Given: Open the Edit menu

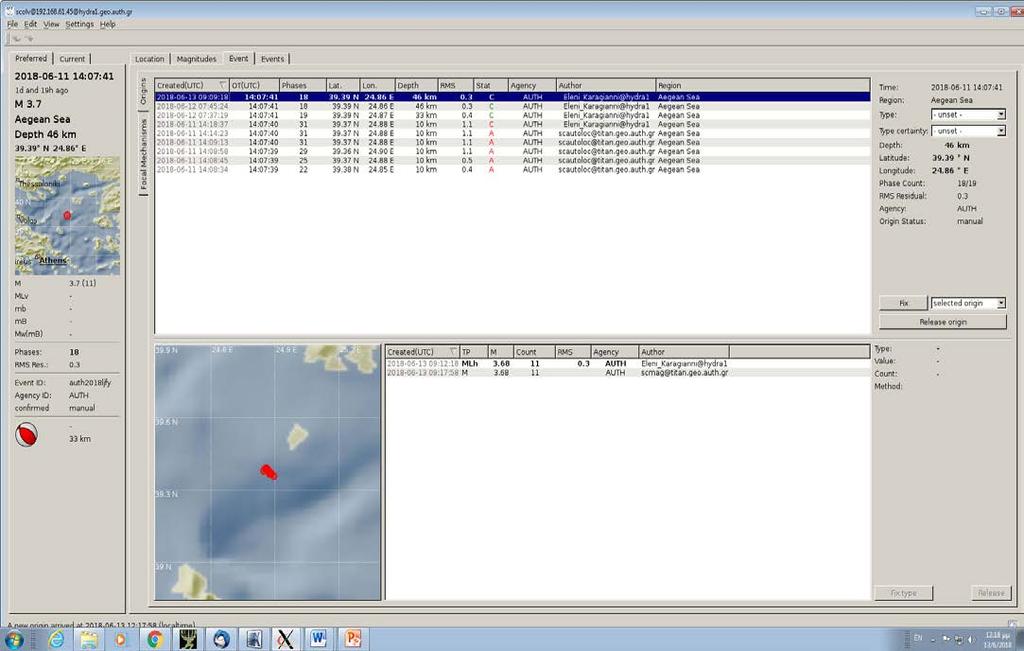Looking at the screenshot, I should (31, 24).
